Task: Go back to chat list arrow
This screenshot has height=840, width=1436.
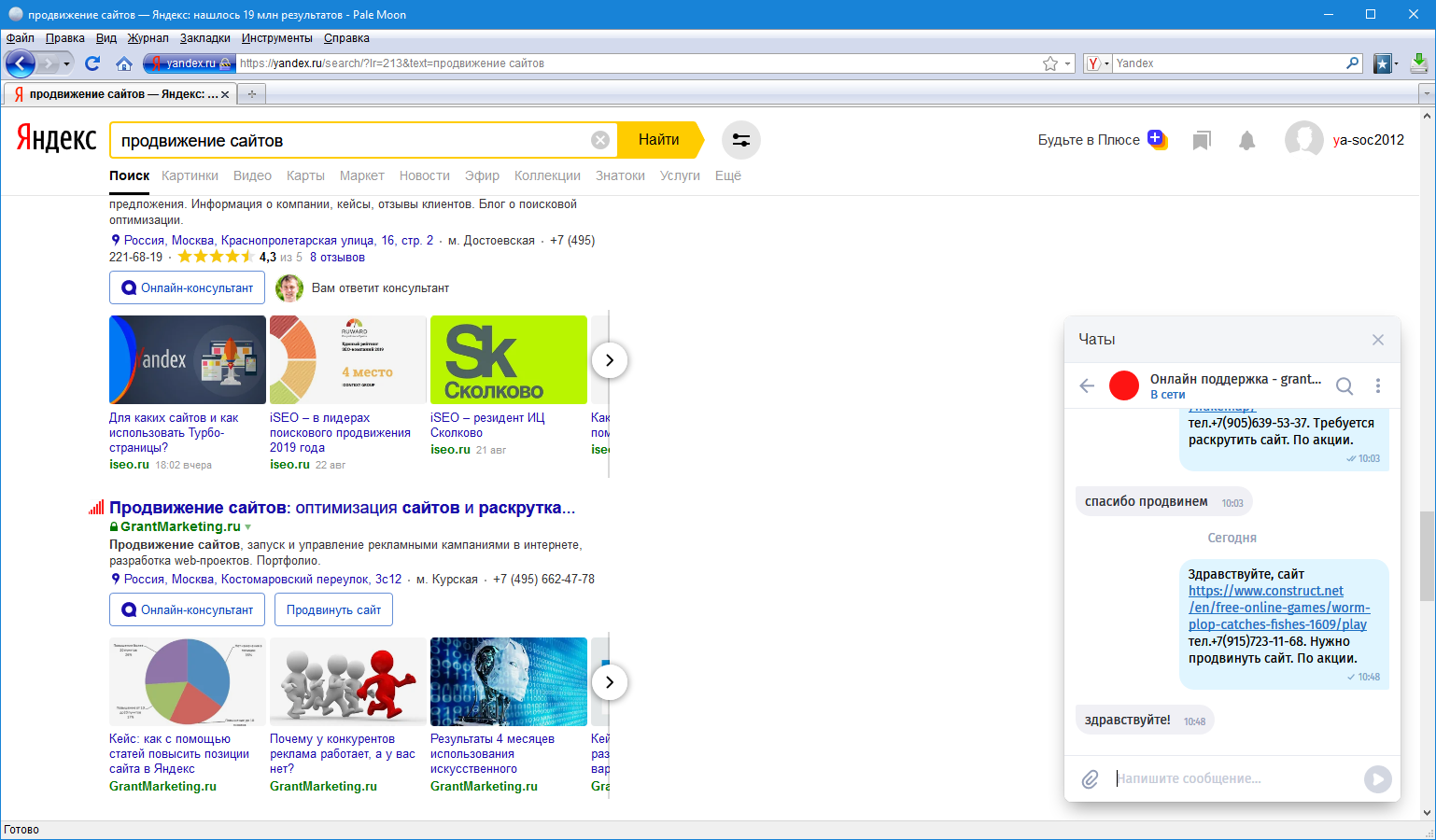Action: 1087,385
